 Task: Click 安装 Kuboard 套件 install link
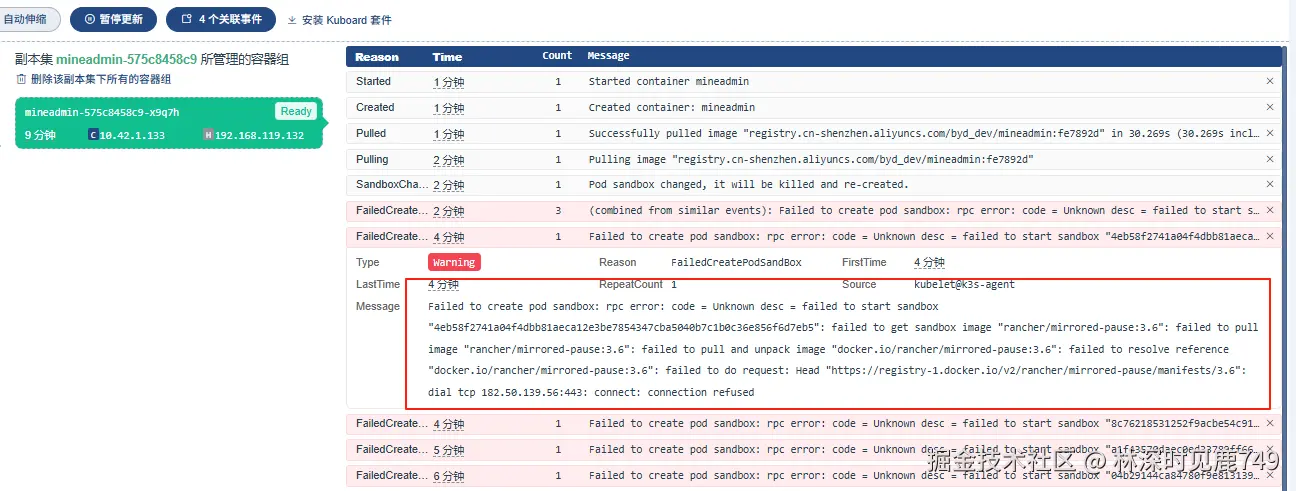click(340, 20)
